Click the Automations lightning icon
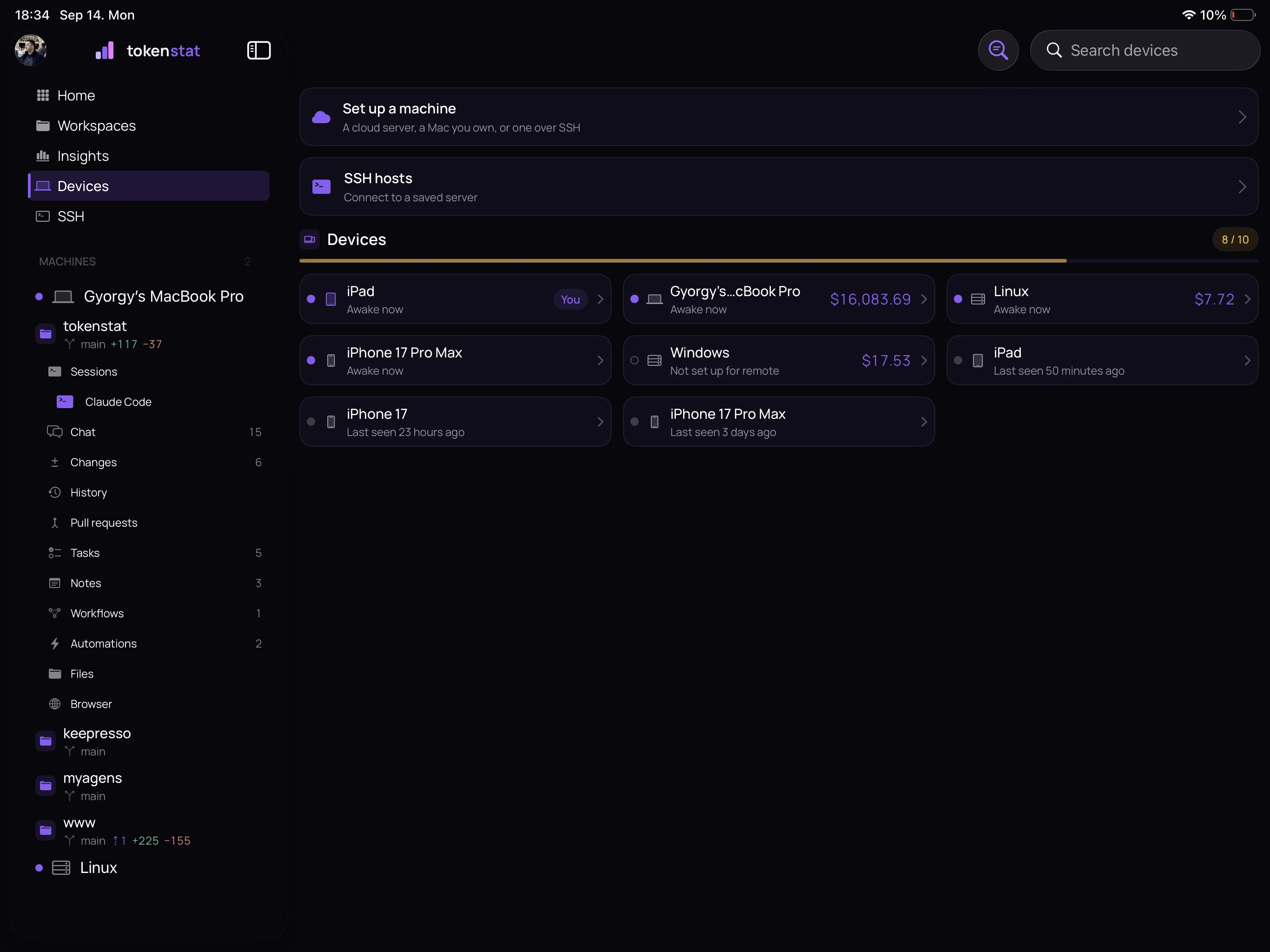 point(54,644)
